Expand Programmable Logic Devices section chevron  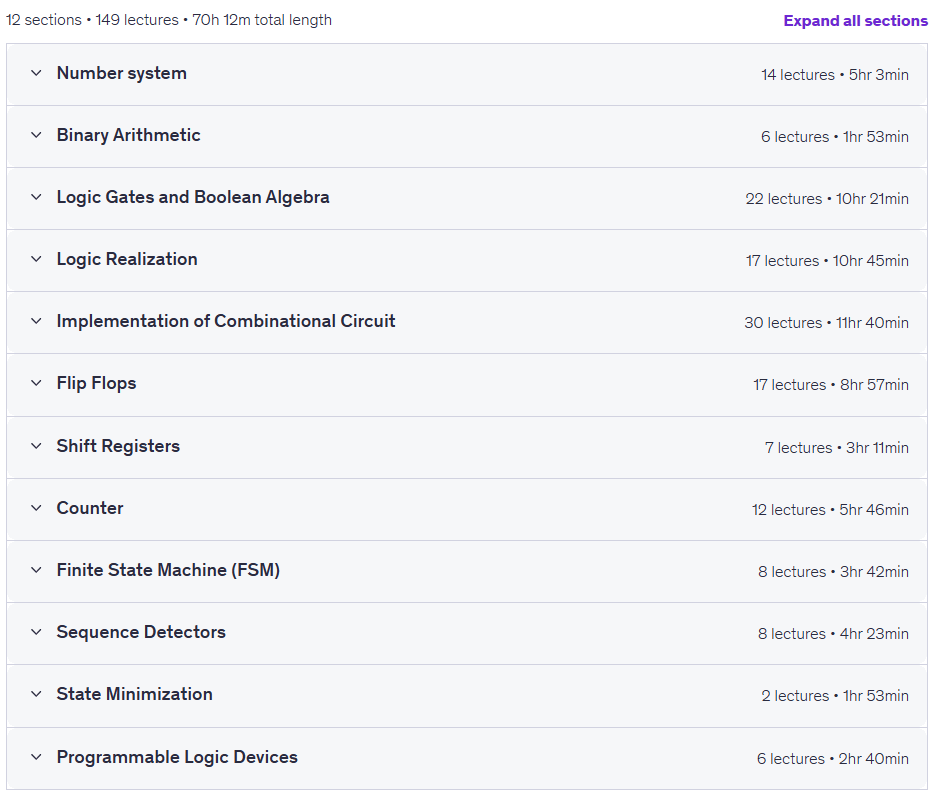pos(36,757)
